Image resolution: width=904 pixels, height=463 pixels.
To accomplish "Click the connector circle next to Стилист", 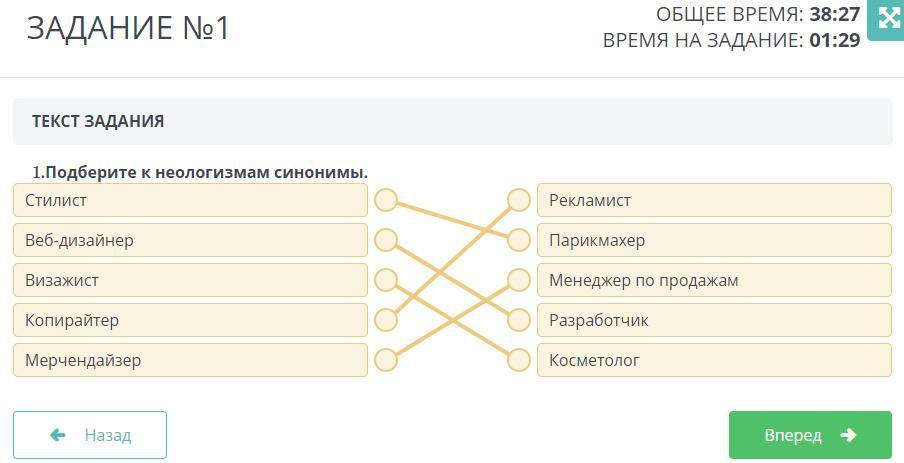I will click(386, 200).
